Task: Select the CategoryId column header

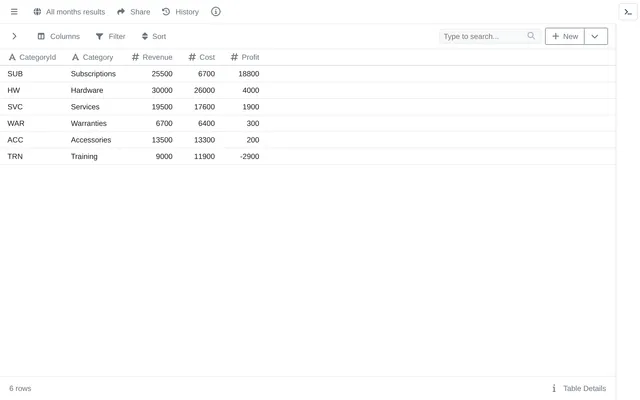Action: point(38,57)
